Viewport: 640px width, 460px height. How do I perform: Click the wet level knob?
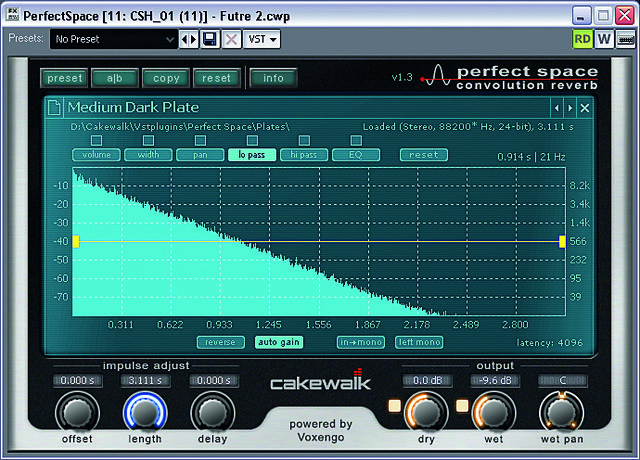494,413
